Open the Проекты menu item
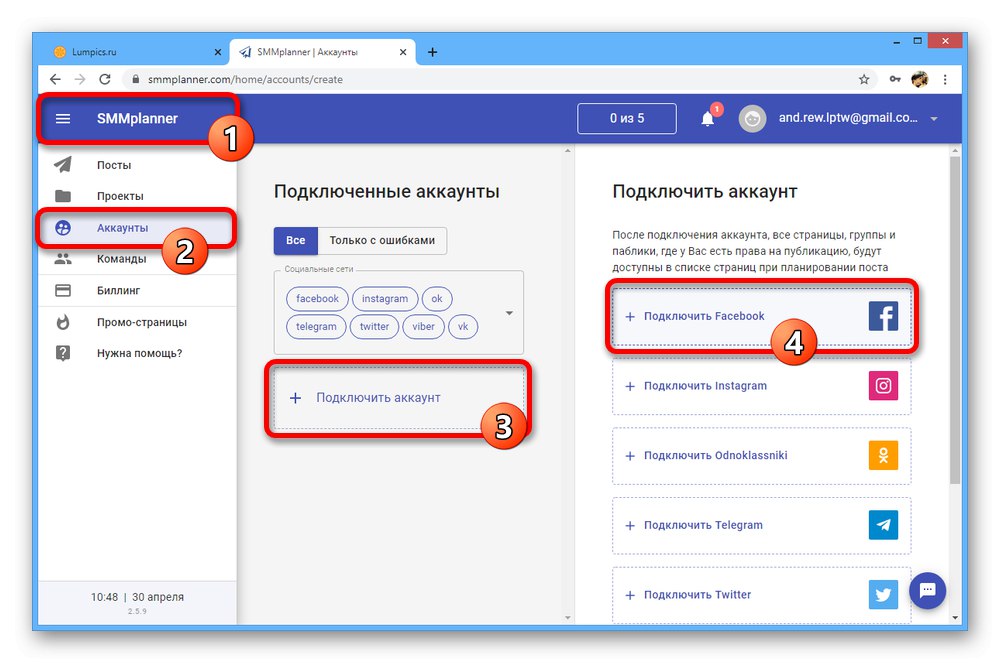 click(x=137, y=196)
